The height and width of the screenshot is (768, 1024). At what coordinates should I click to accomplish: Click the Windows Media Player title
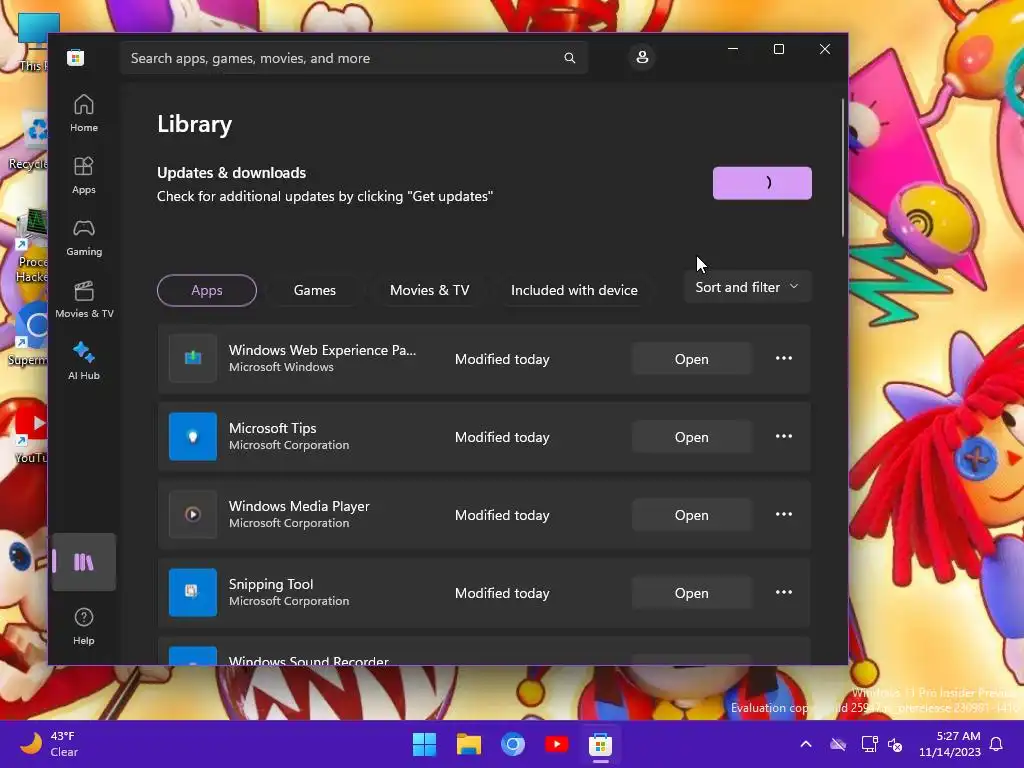point(299,506)
